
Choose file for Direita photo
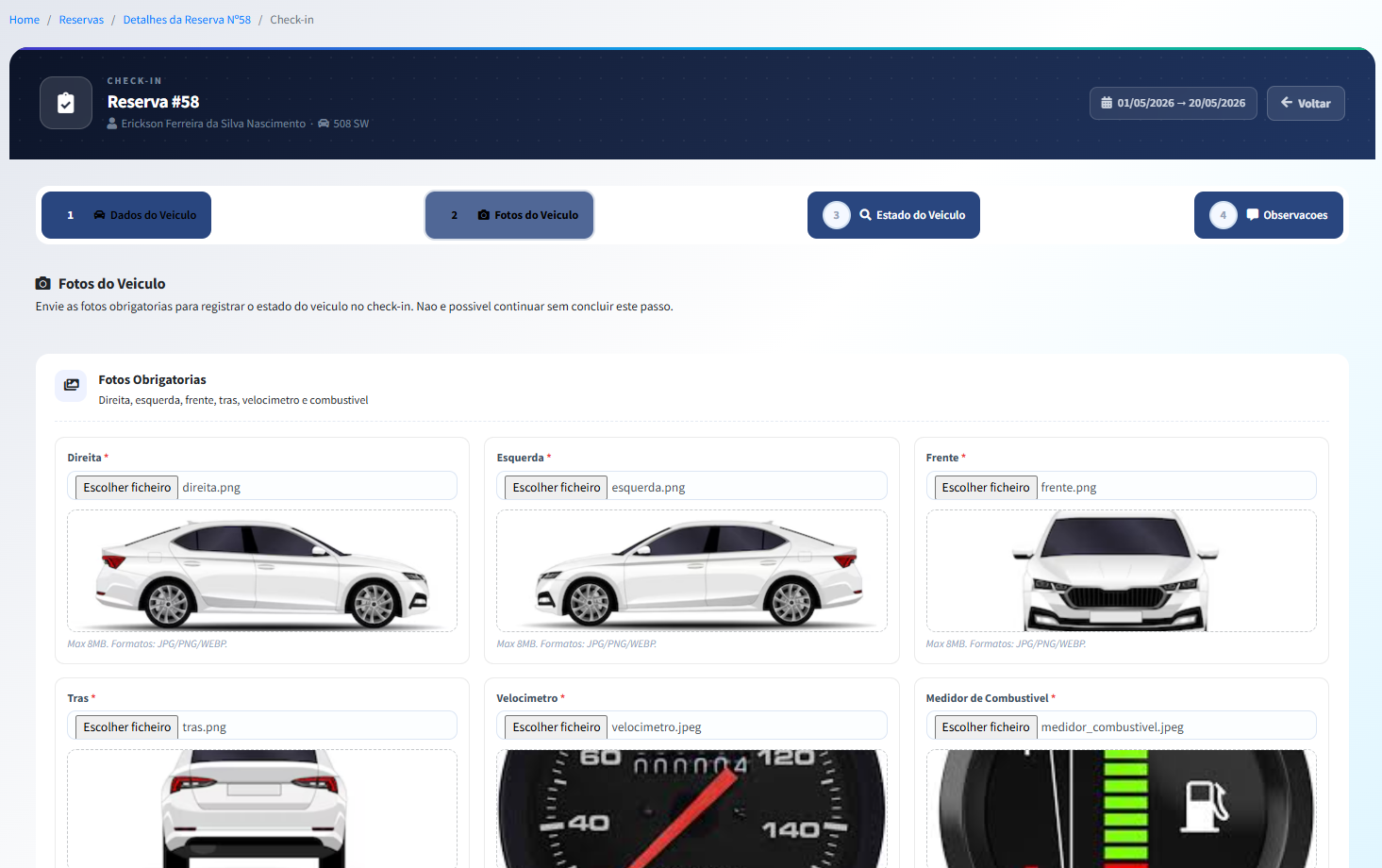click(127, 488)
